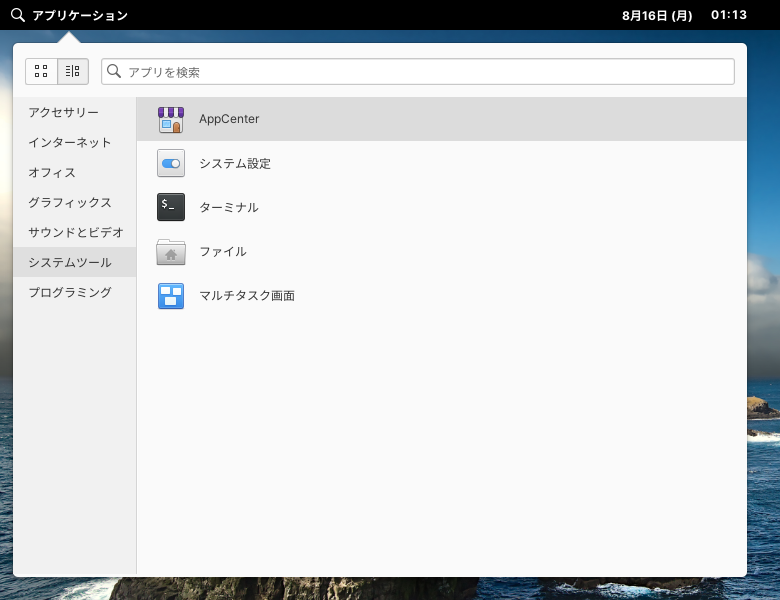The width and height of the screenshot is (780, 600).
Task: Select the インターネット category
Action: (x=75, y=142)
